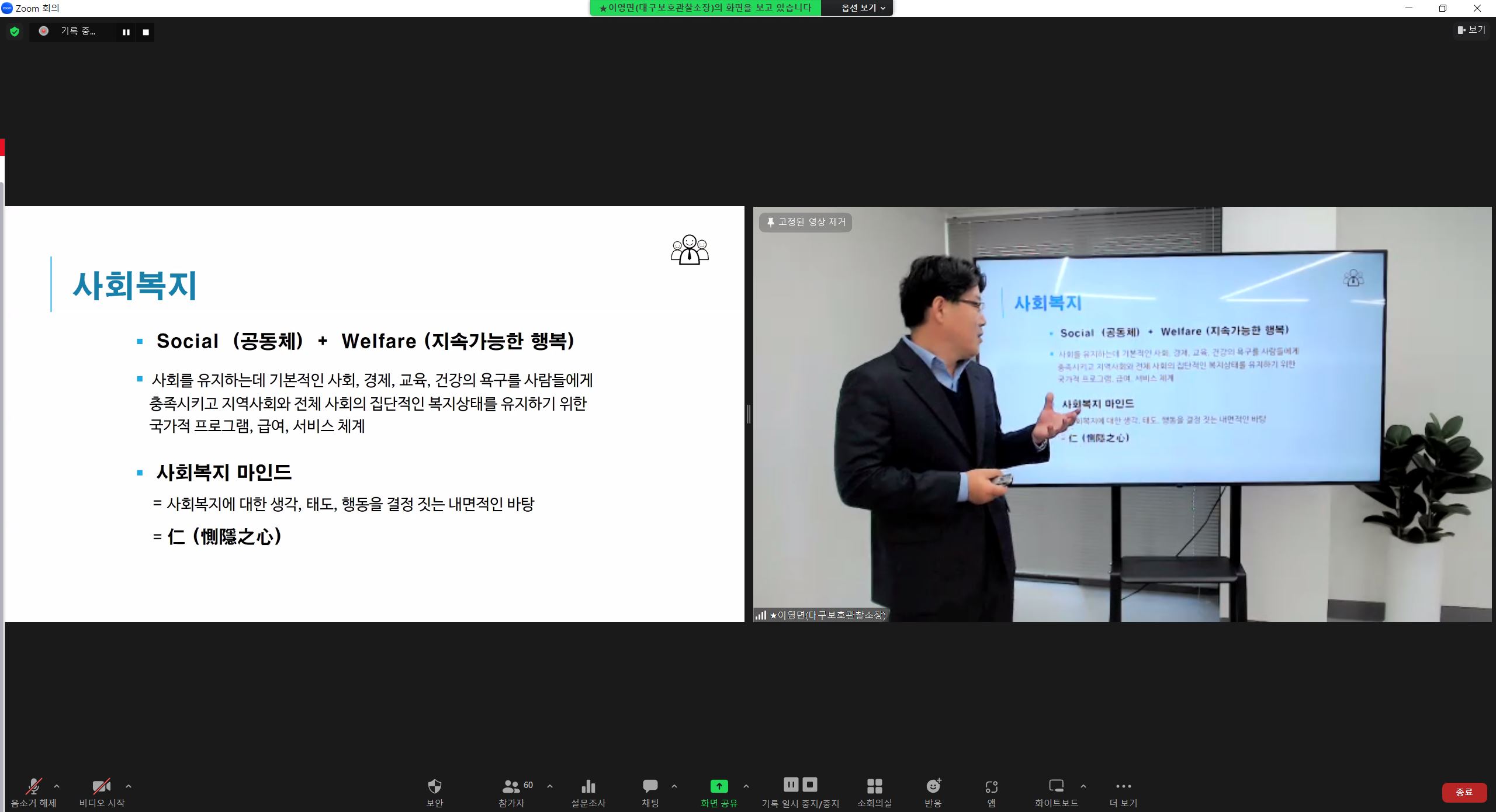The width and height of the screenshot is (1496, 812).
Task: Unmute the microphone (음소거 해제)
Action: coord(34,786)
